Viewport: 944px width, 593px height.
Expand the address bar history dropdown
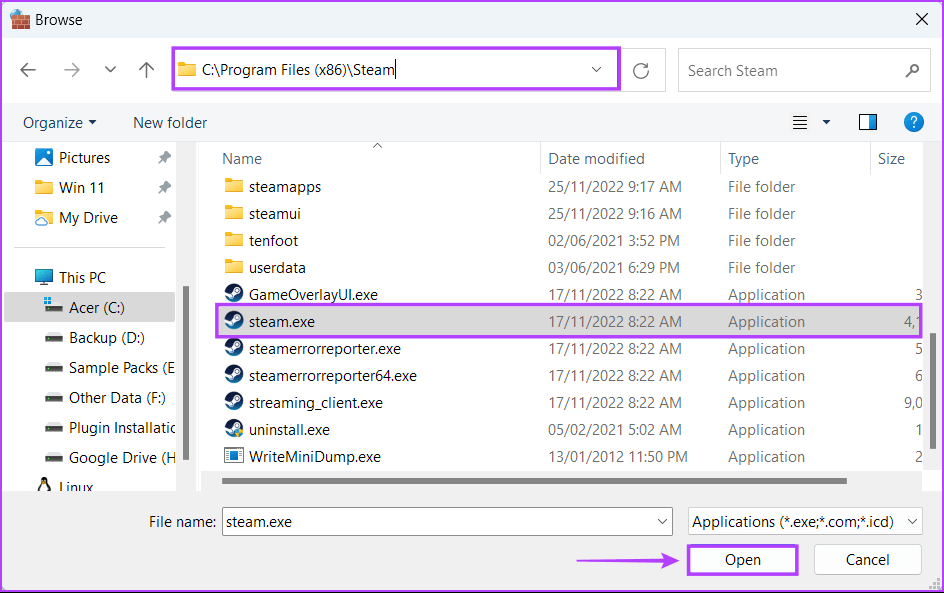(597, 69)
